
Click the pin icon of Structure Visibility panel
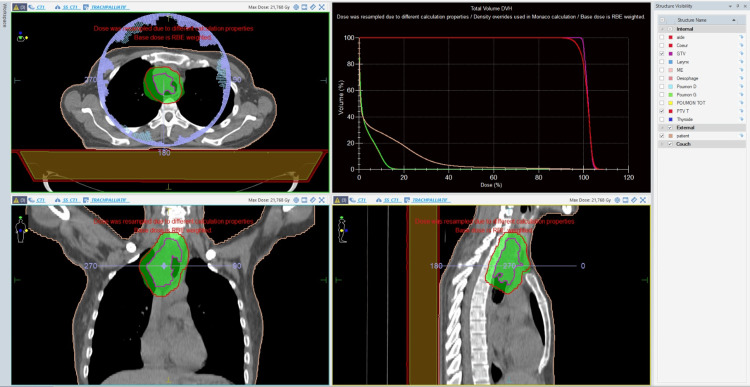click(737, 6)
